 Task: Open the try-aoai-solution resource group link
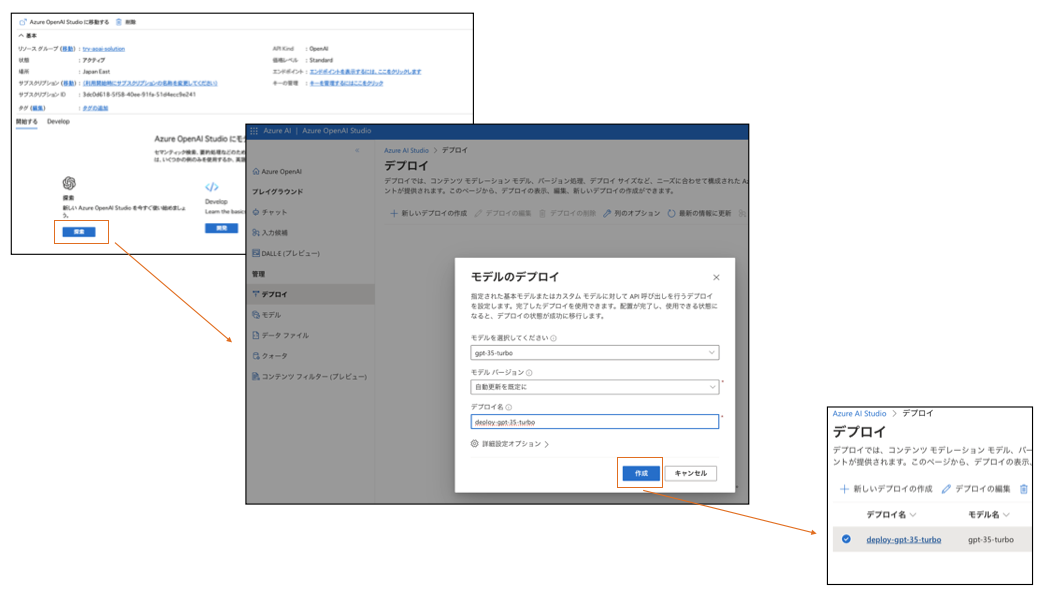104,49
